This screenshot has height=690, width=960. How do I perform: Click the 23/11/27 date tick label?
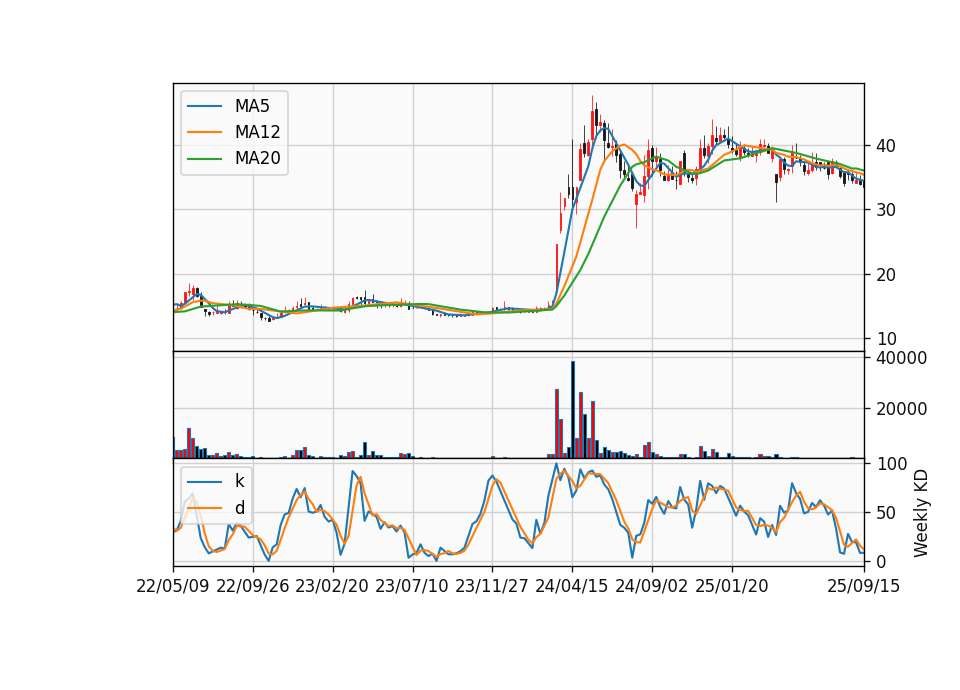pos(492,586)
